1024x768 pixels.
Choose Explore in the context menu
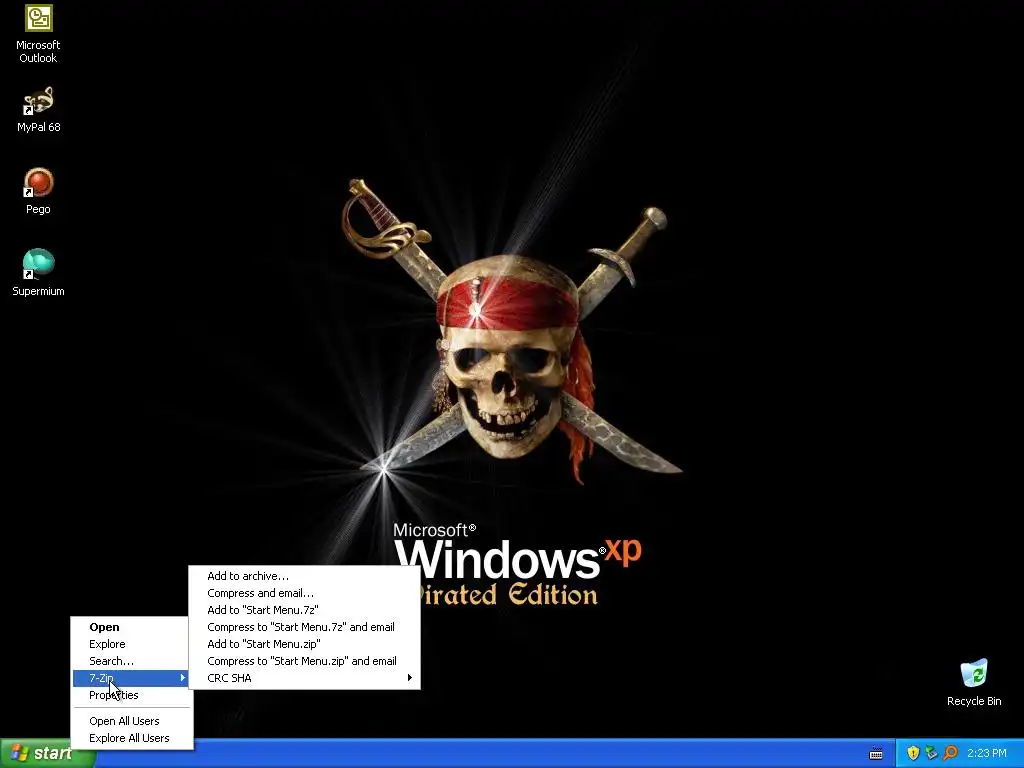coord(131,644)
